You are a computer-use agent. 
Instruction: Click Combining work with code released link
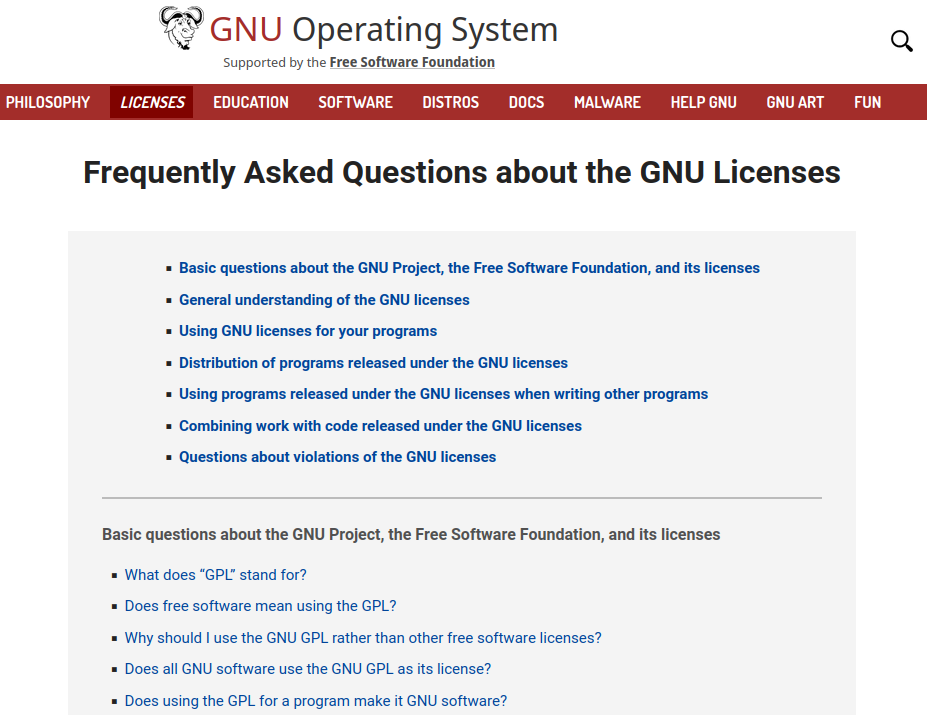point(380,426)
